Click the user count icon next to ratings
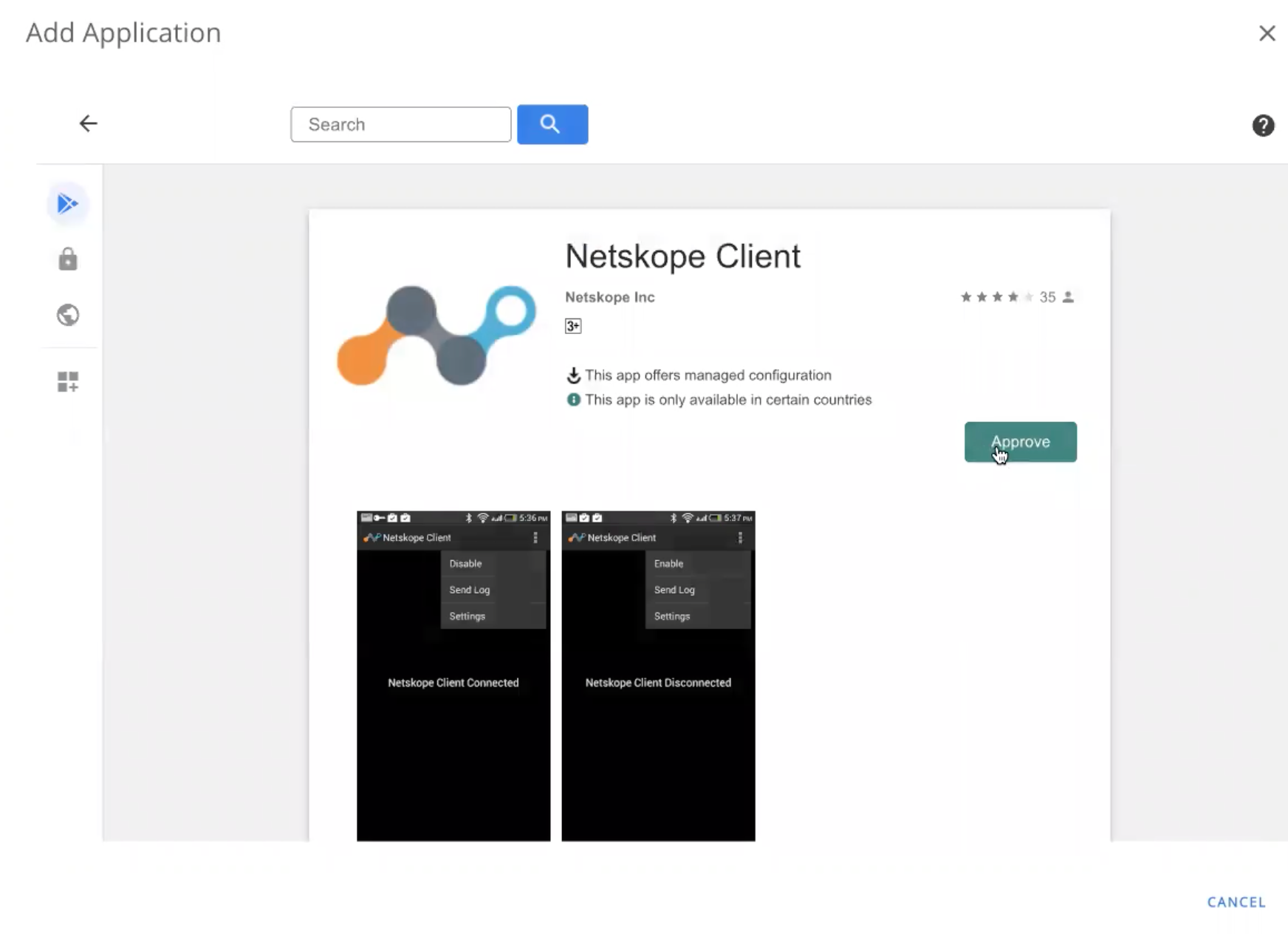The image size is (1288, 934). pyautogui.click(x=1069, y=296)
